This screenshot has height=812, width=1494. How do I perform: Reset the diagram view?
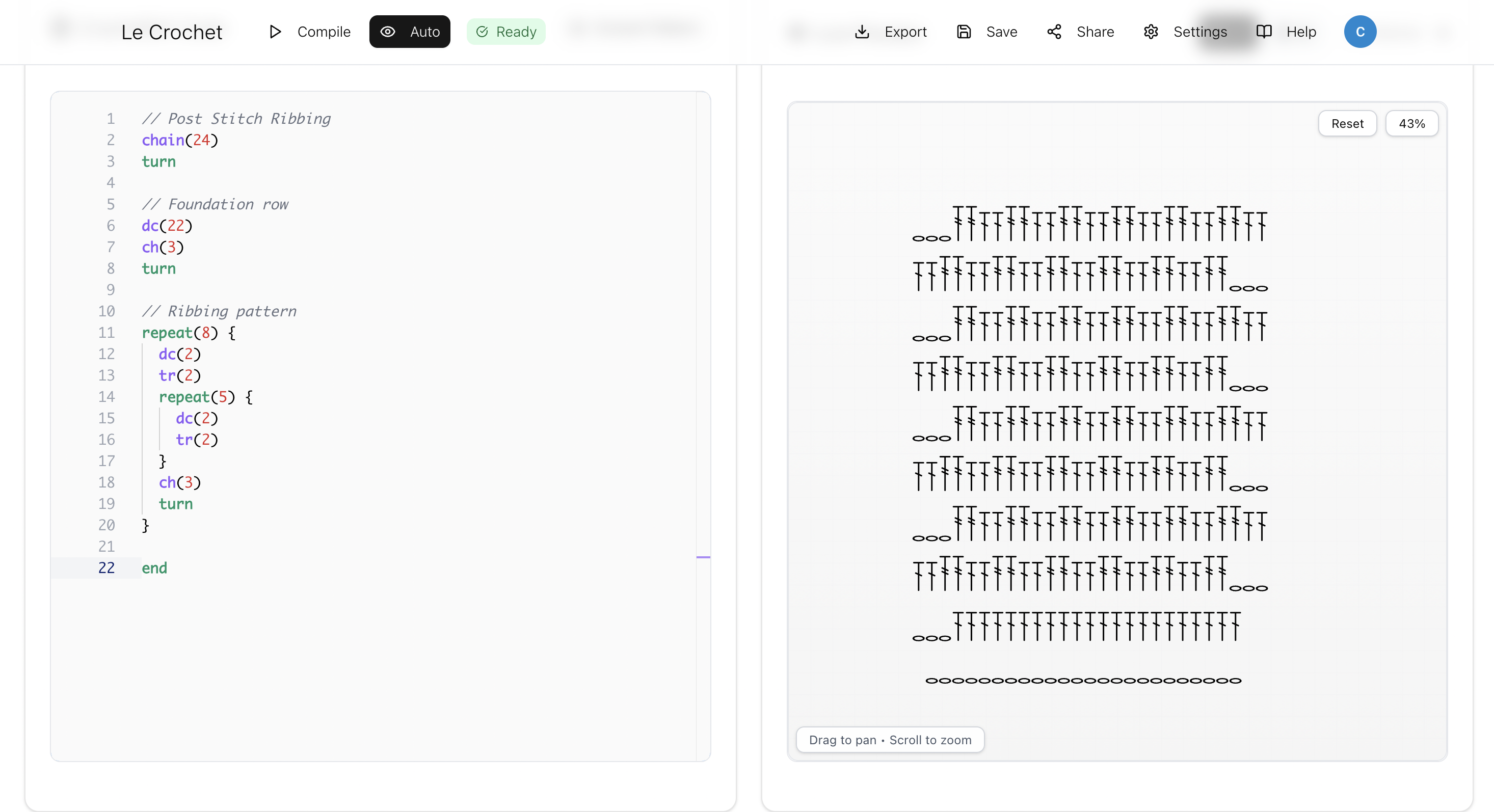tap(1347, 124)
